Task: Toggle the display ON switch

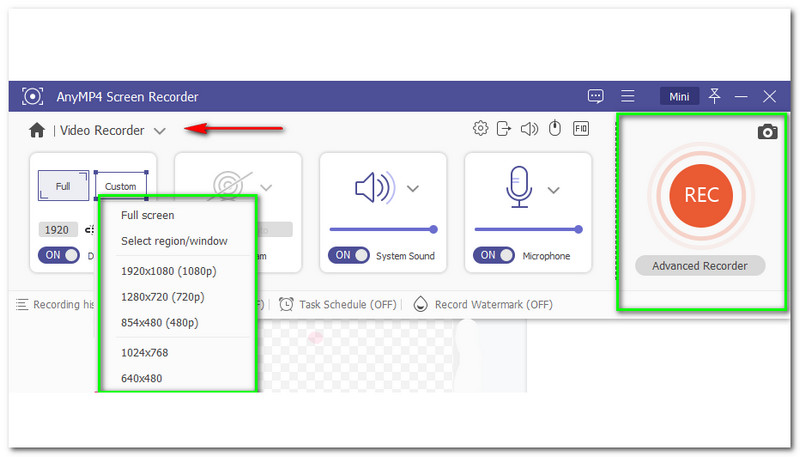Action: click(59, 255)
